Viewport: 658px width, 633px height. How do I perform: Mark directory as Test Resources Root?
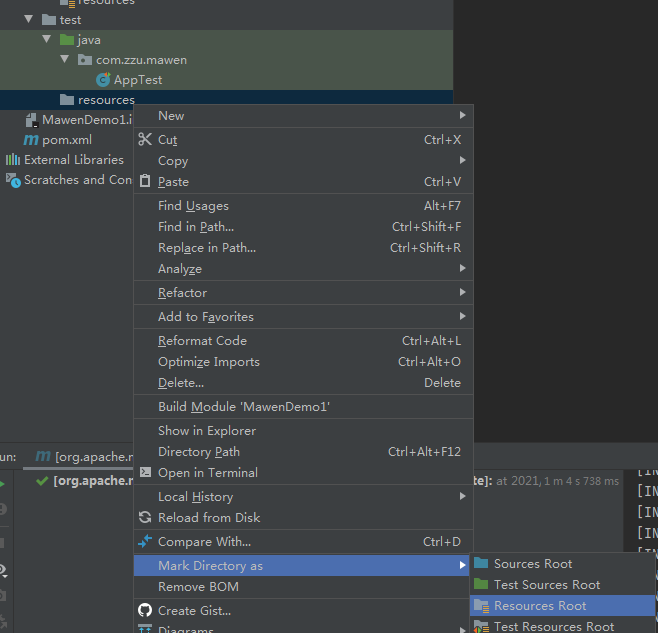(562, 625)
